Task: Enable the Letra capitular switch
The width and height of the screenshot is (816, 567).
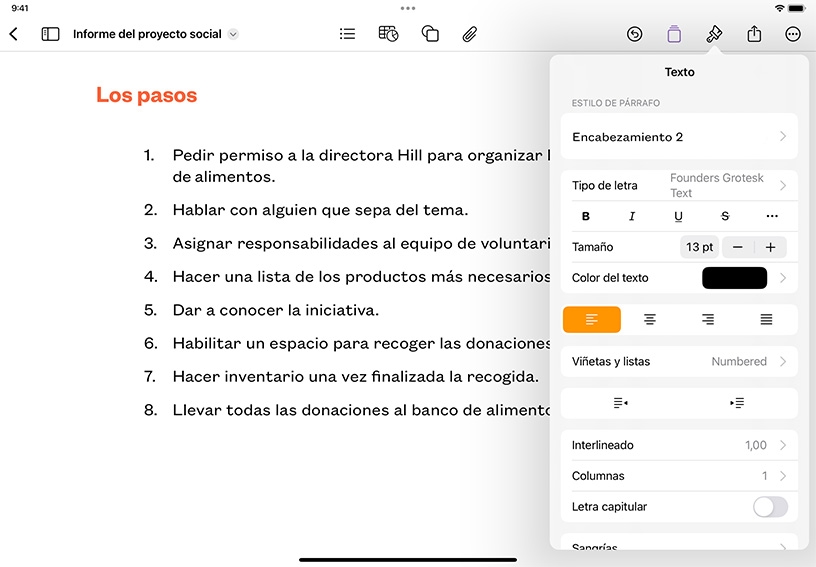Action: 770,507
